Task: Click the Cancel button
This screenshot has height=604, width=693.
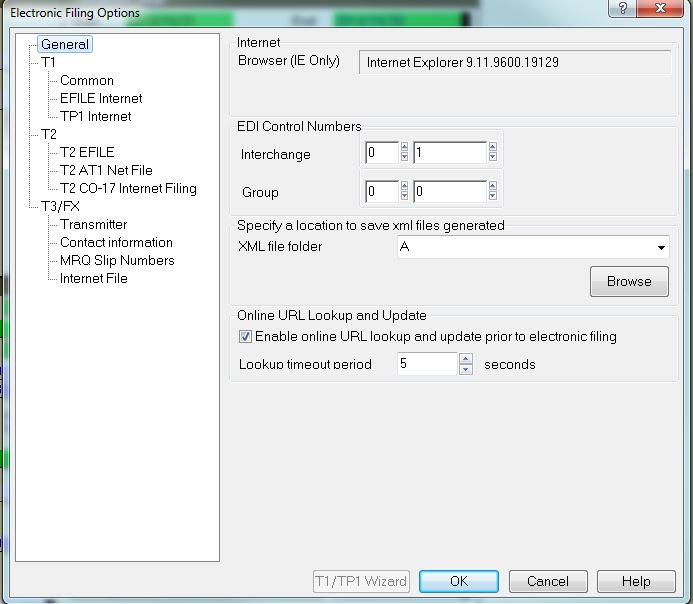Action: 548,581
